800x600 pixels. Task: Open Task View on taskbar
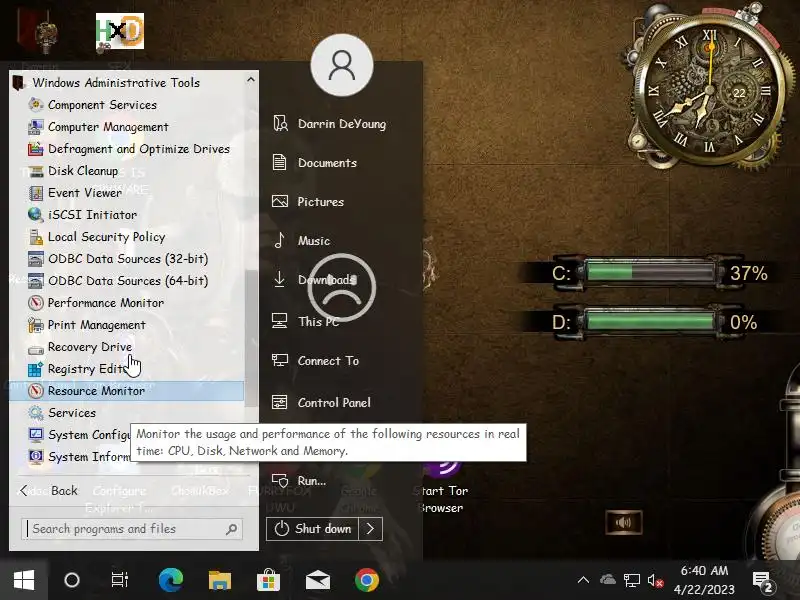click(x=120, y=580)
